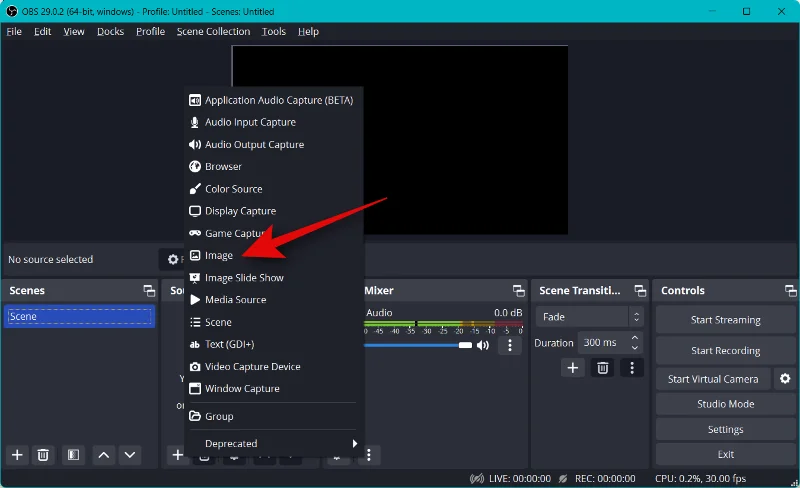
Task: Select Game Capture source entry
Action: point(273,233)
